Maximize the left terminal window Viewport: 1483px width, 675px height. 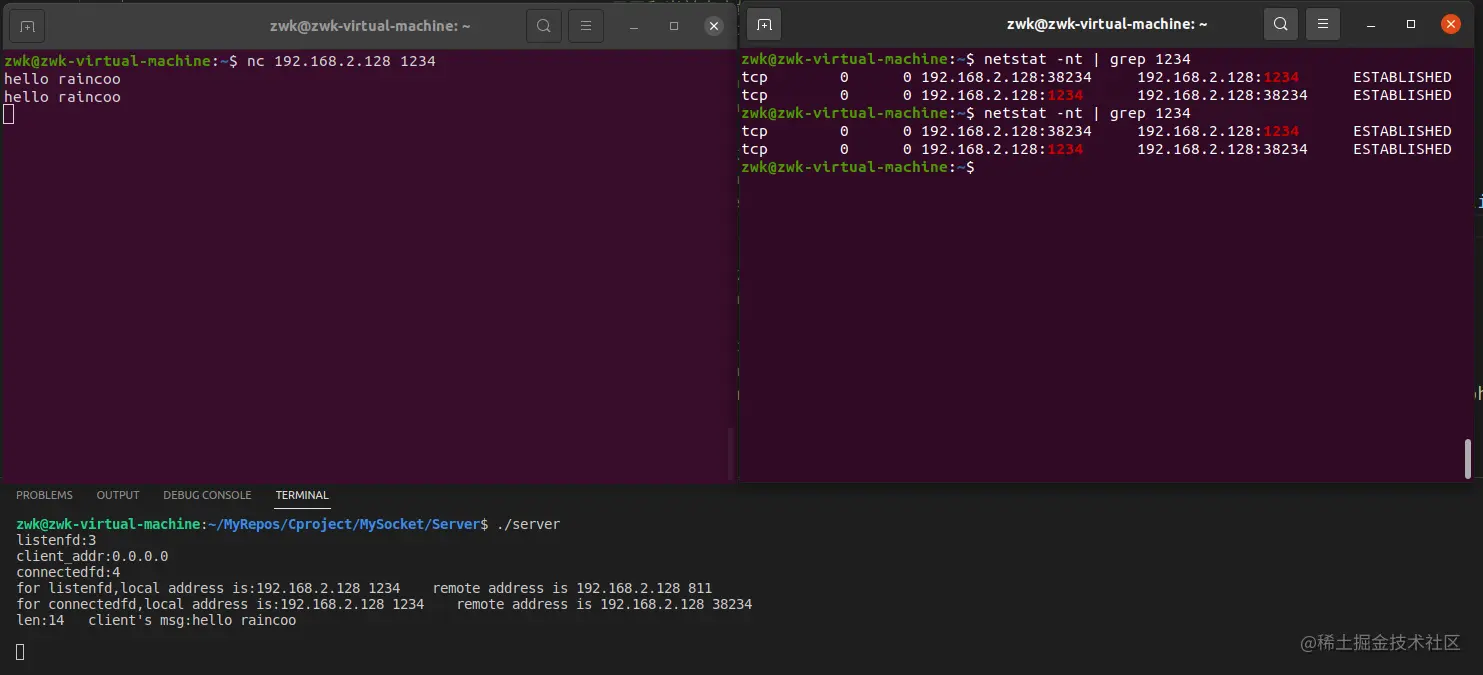(674, 26)
